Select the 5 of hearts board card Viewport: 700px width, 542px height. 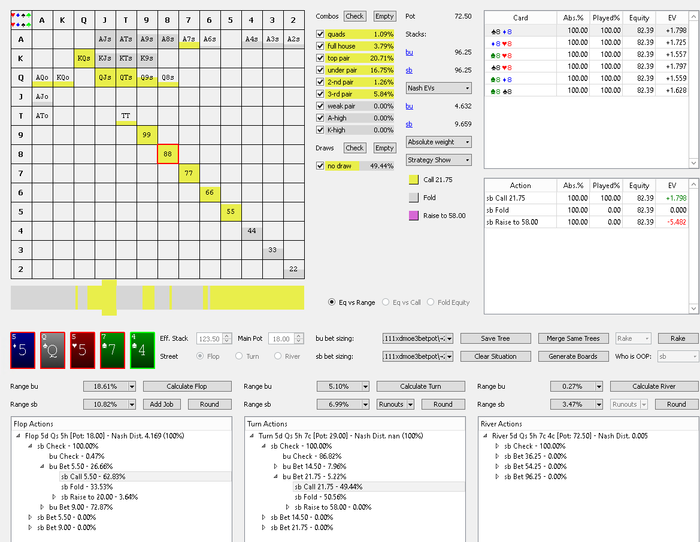coord(83,350)
